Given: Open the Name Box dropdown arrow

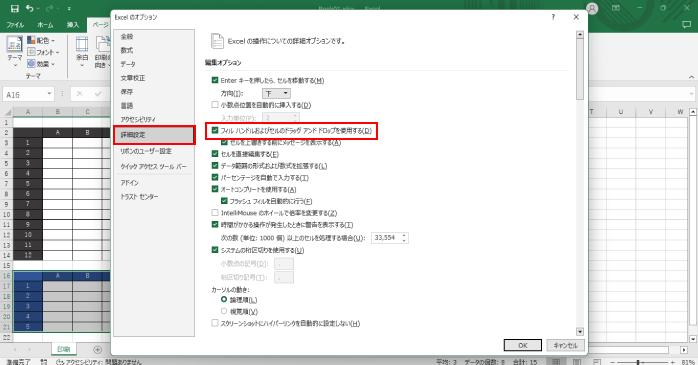Looking at the screenshot, I should 49,94.
